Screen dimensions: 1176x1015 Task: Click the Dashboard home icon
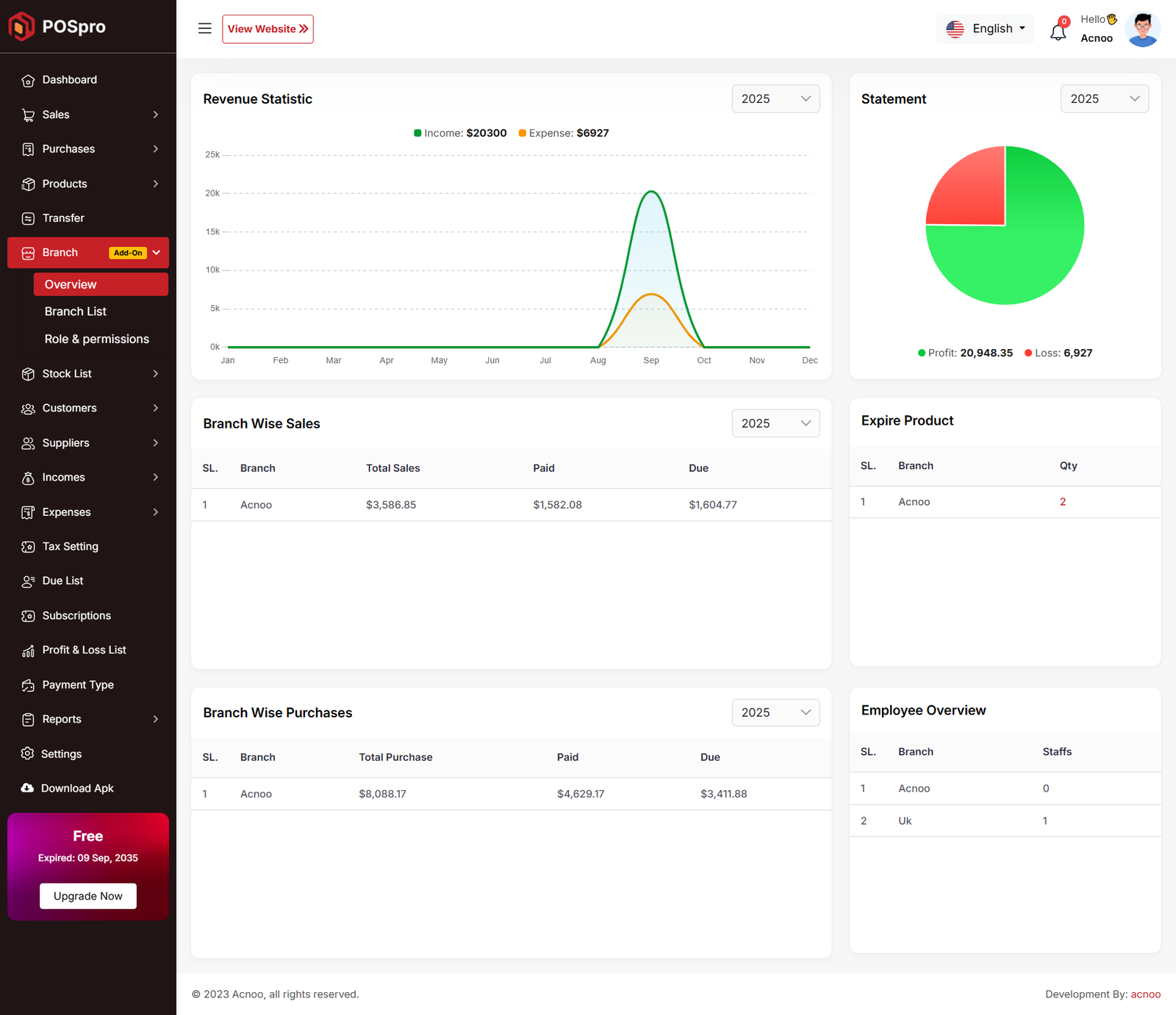pos(28,81)
